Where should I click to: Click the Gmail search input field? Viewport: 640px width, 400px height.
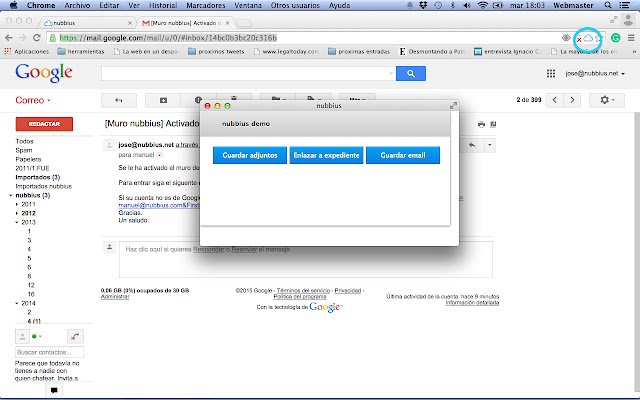pos(247,73)
